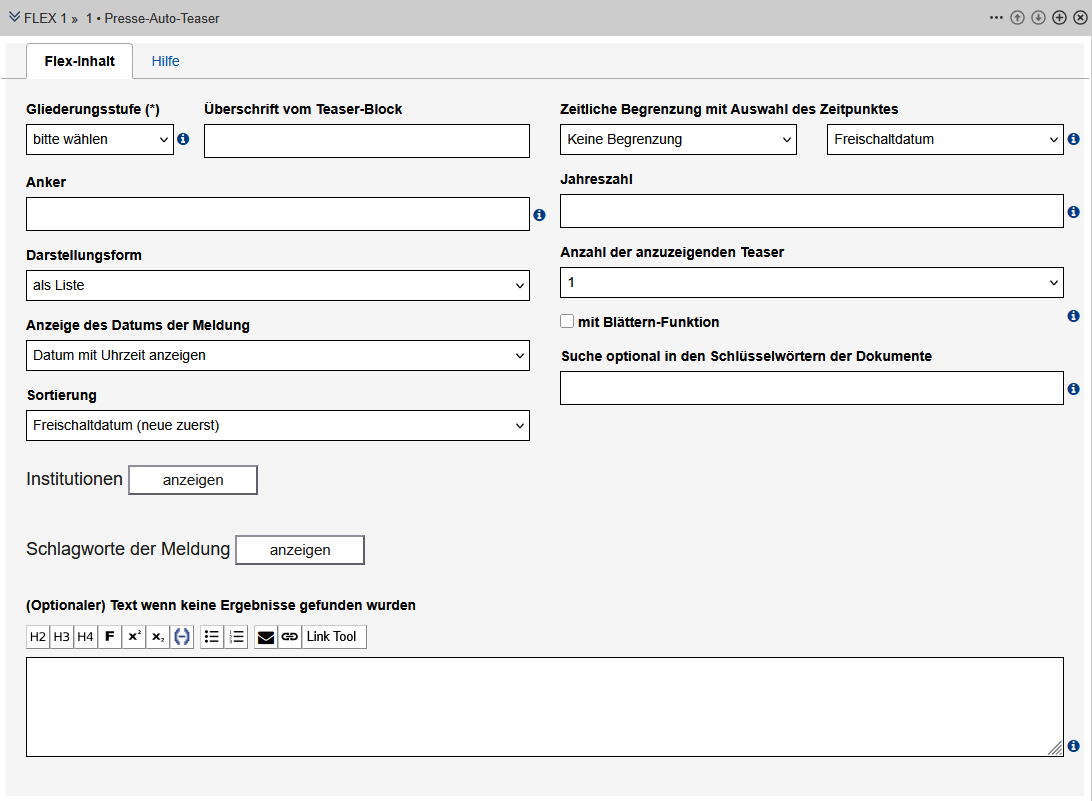Collapse the FLEX 1 panel

click(15, 17)
